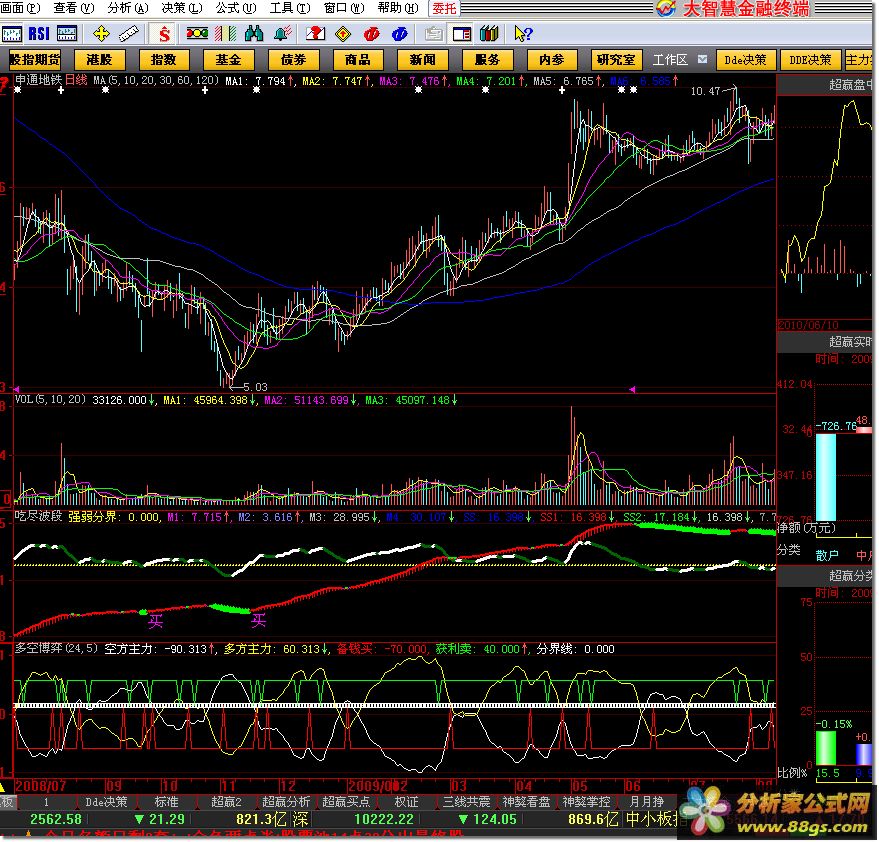
Task: Select the yellow diamond arrow icon
Action: point(343,34)
